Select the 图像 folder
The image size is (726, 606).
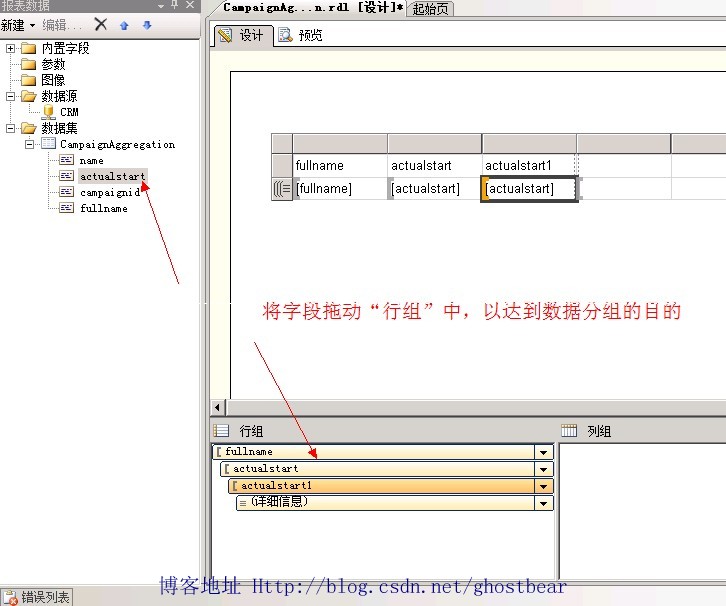53,80
